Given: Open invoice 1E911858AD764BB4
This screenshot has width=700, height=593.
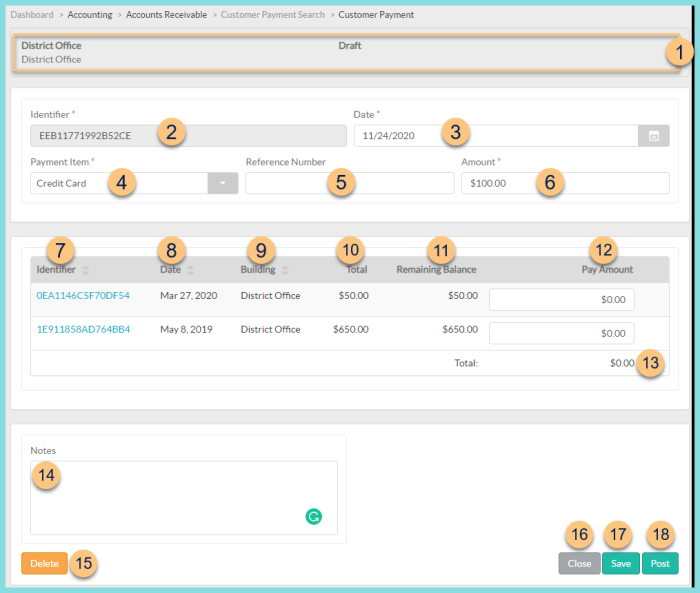Looking at the screenshot, I should [x=83, y=330].
